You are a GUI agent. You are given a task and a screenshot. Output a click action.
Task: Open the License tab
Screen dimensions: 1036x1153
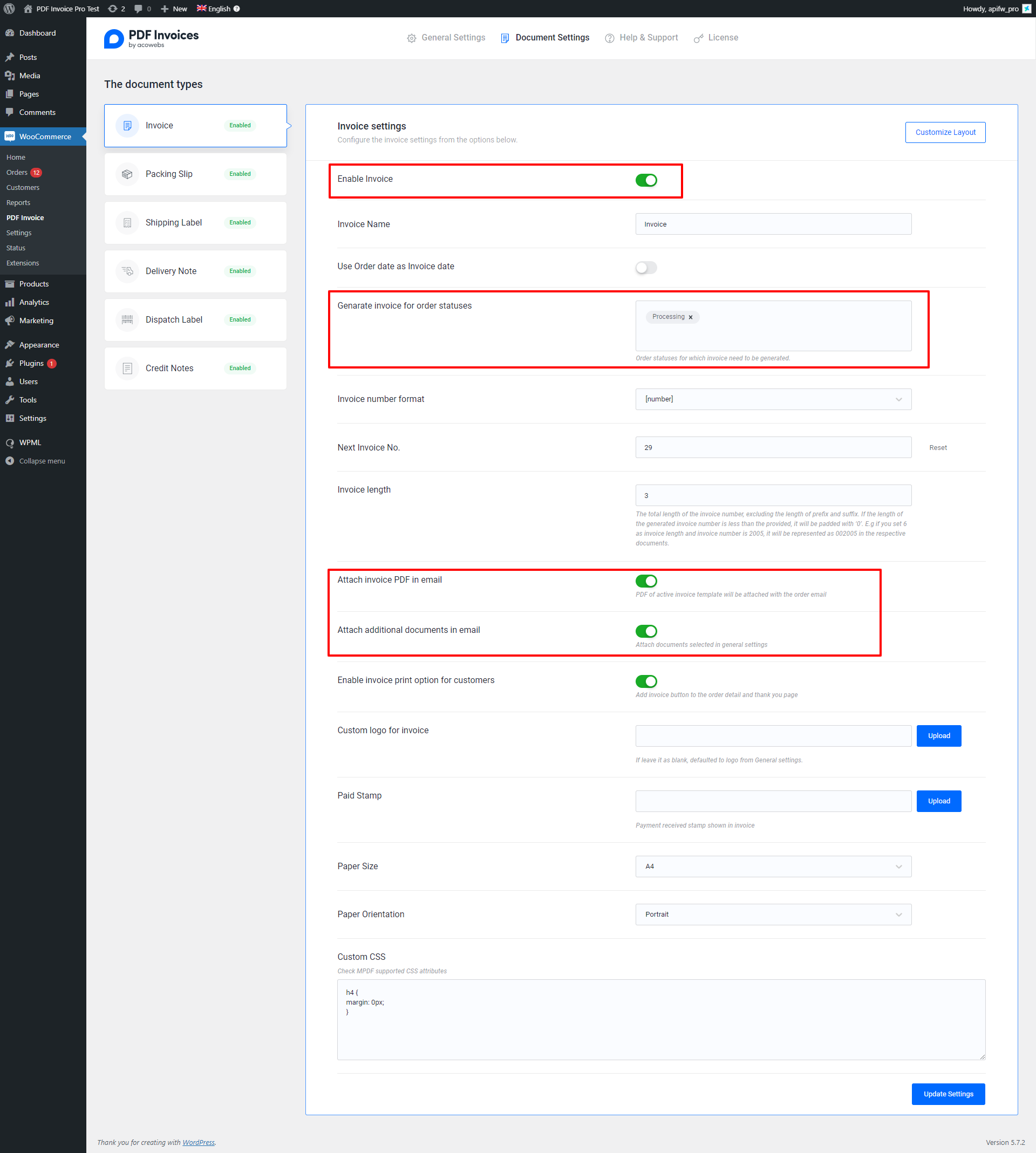tap(715, 38)
